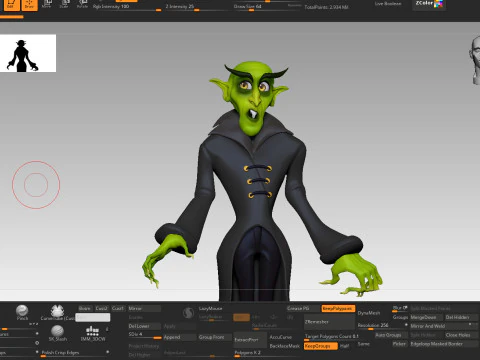Adjust the Target Polygons Count slider
The width and height of the screenshot is (480, 360).
tap(331, 337)
